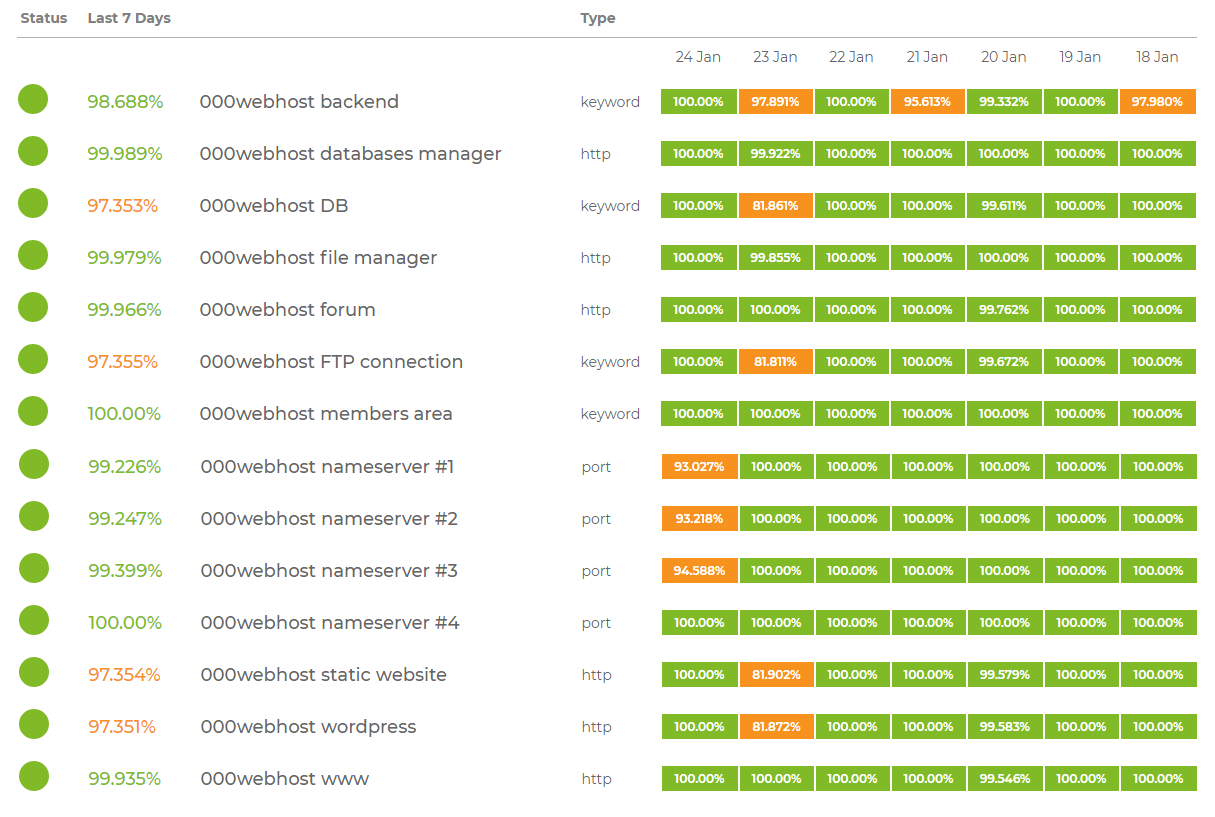
Task: Click the Status column header
Action: pyautogui.click(x=44, y=18)
